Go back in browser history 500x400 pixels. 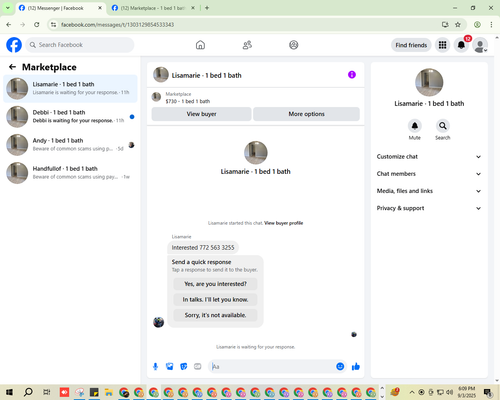click(9, 25)
